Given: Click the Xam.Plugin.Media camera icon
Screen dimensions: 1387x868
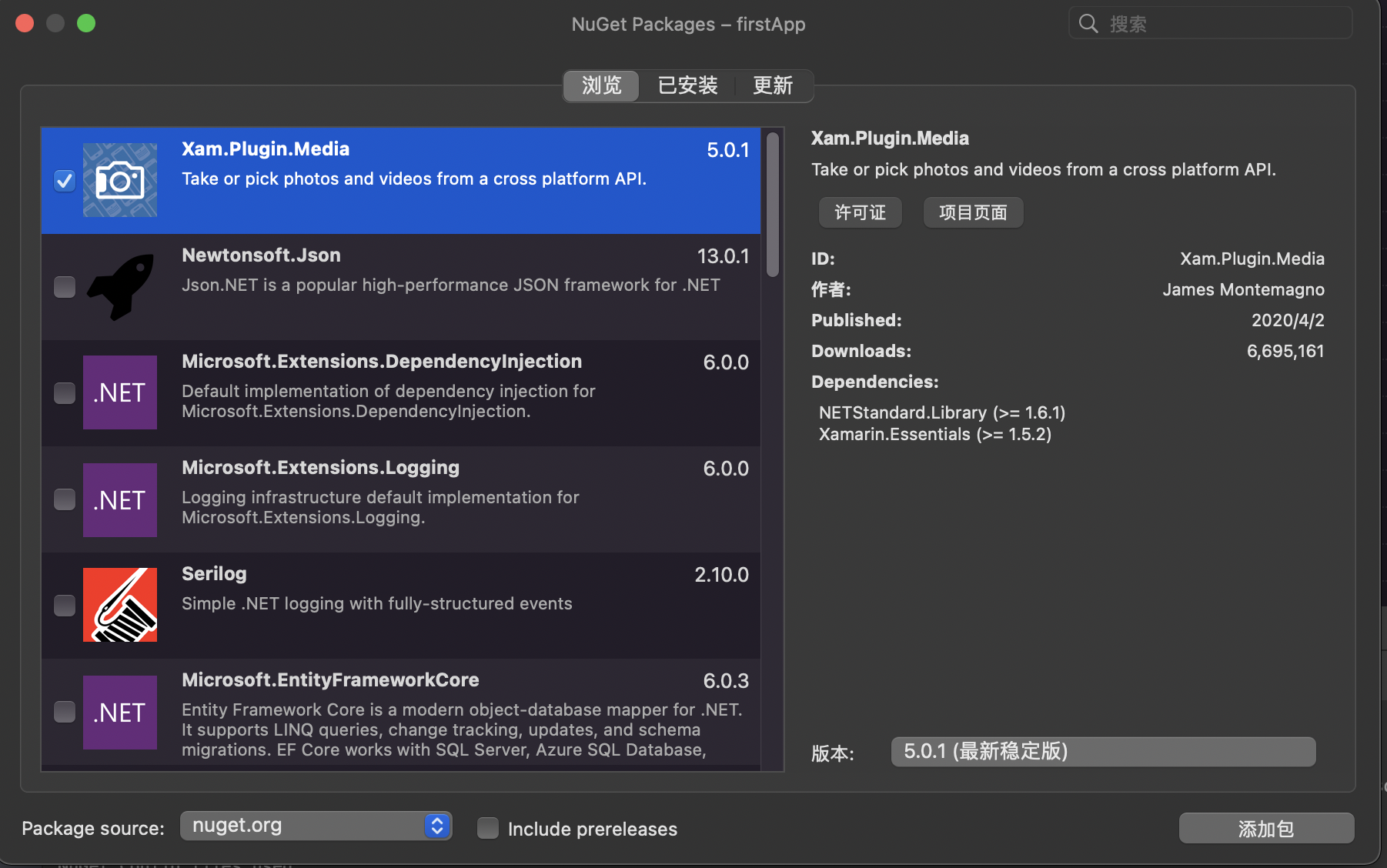Looking at the screenshot, I should coord(120,180).
